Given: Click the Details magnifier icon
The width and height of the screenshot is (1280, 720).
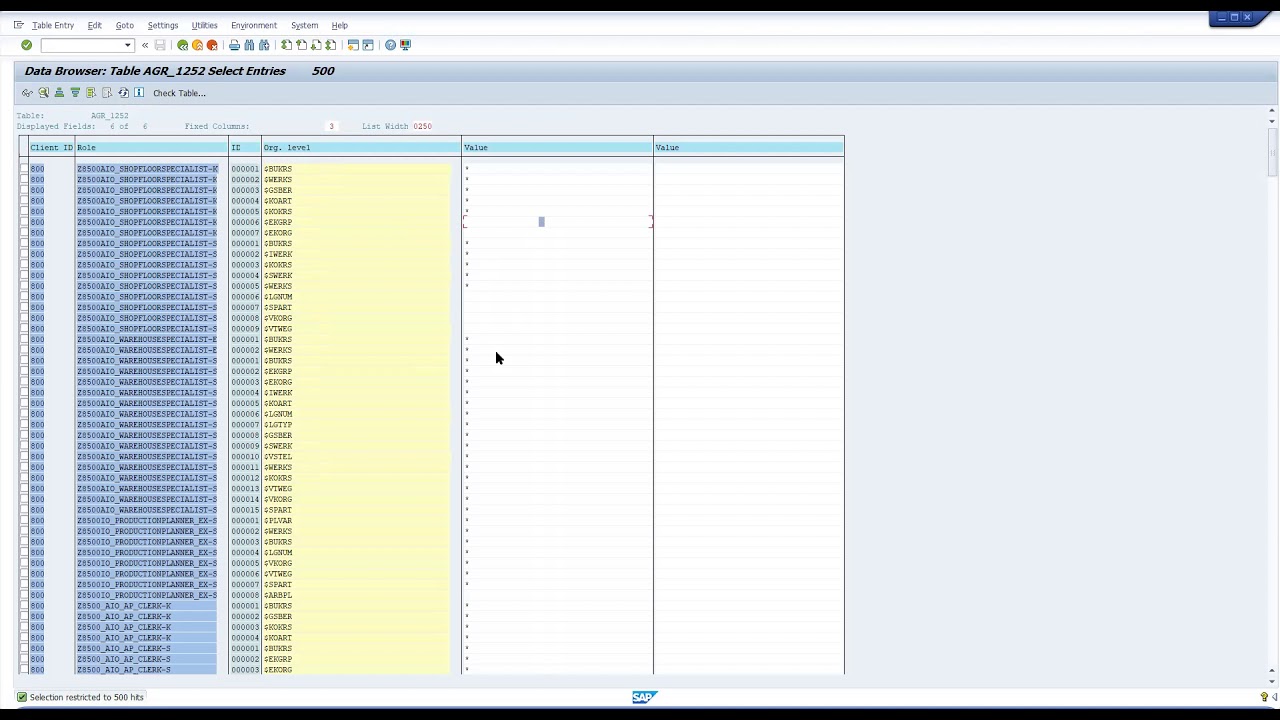Looking at the screenshot, I should [x=43, y=93].
